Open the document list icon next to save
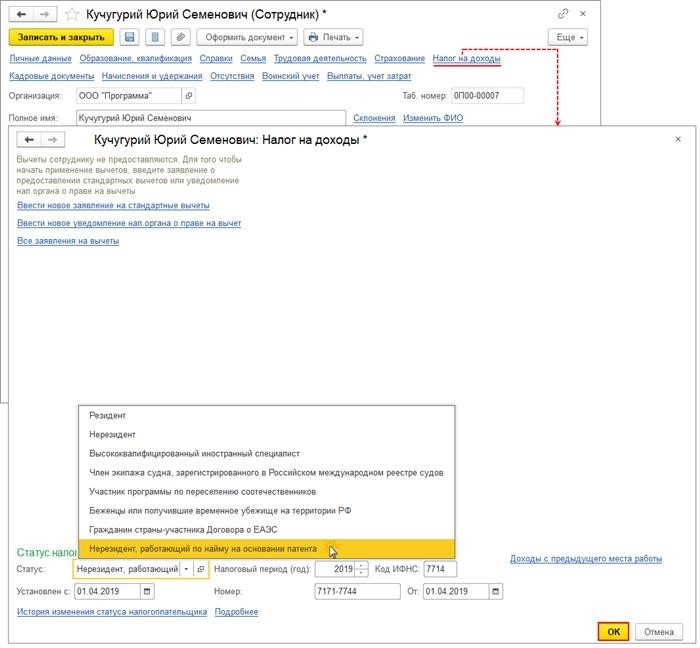Viewport: 700px width, 648px height. point(155,37)
